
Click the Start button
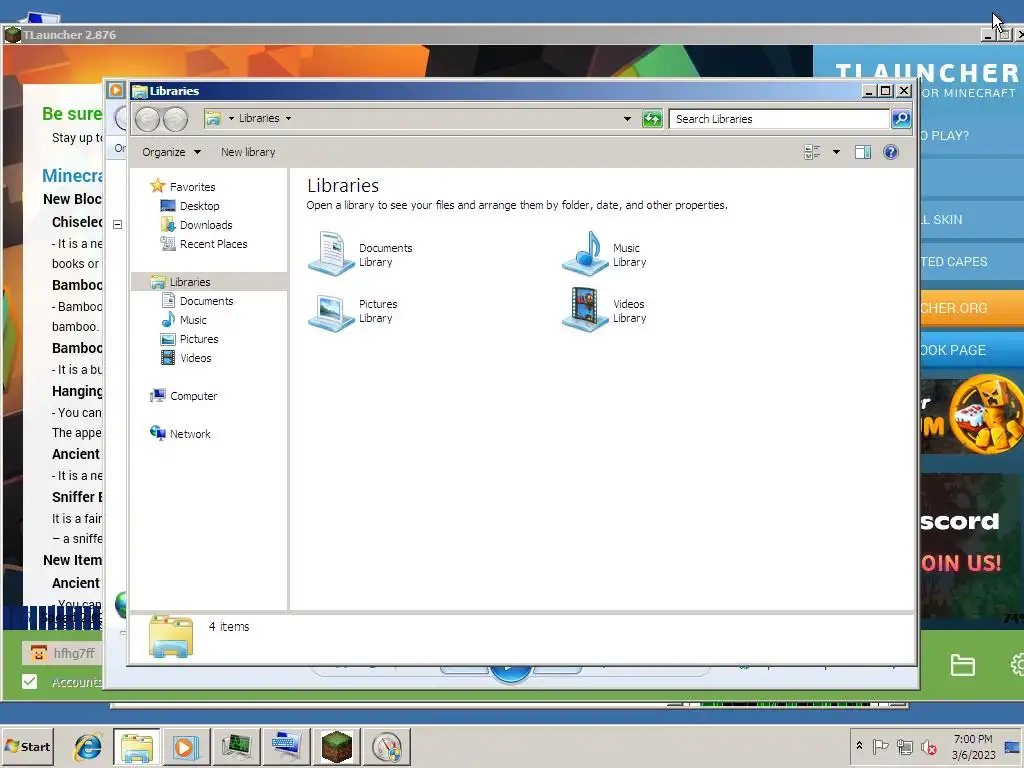[27, 746]
